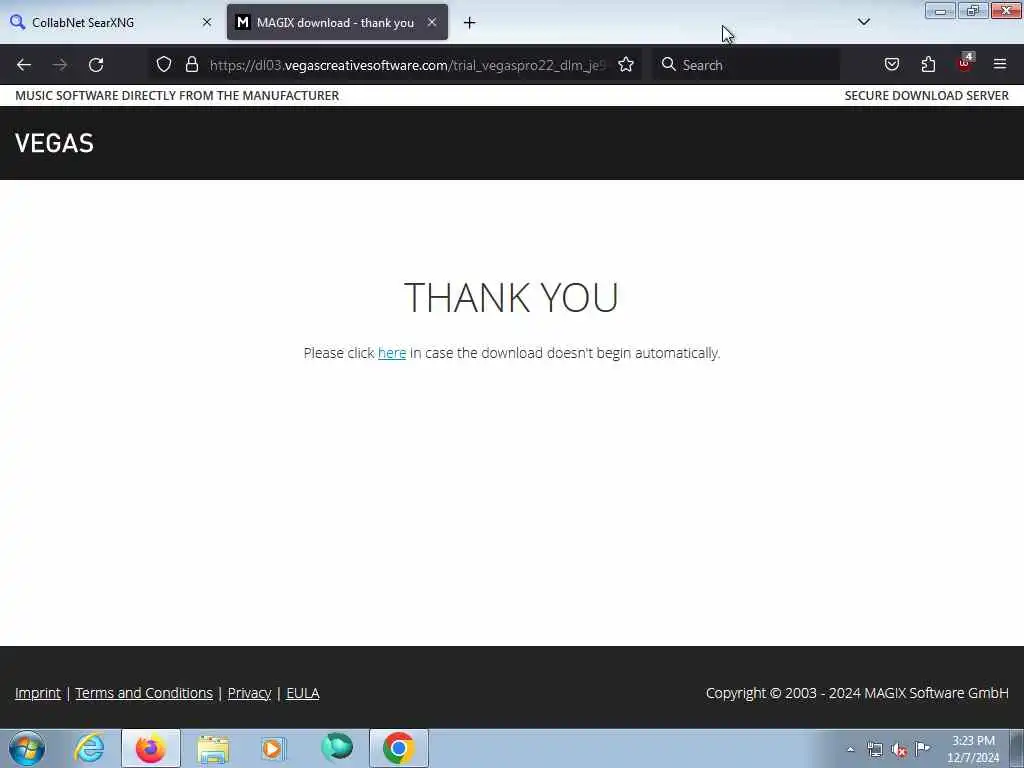The width and height of the screenshot is (1024, 768).
Task: Open the Save to Pocket icon
Action: [892, 64]
